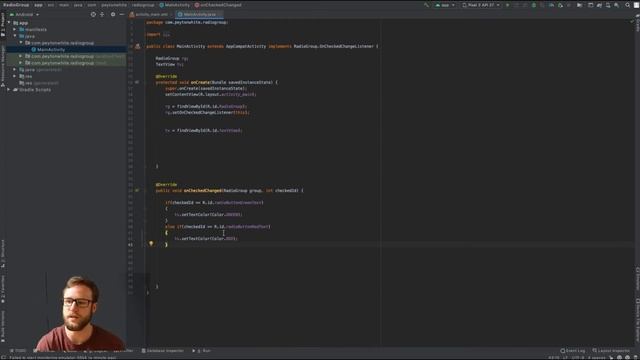Click the radioButtonRedText identifier in else-if

(x=247, y=227)
